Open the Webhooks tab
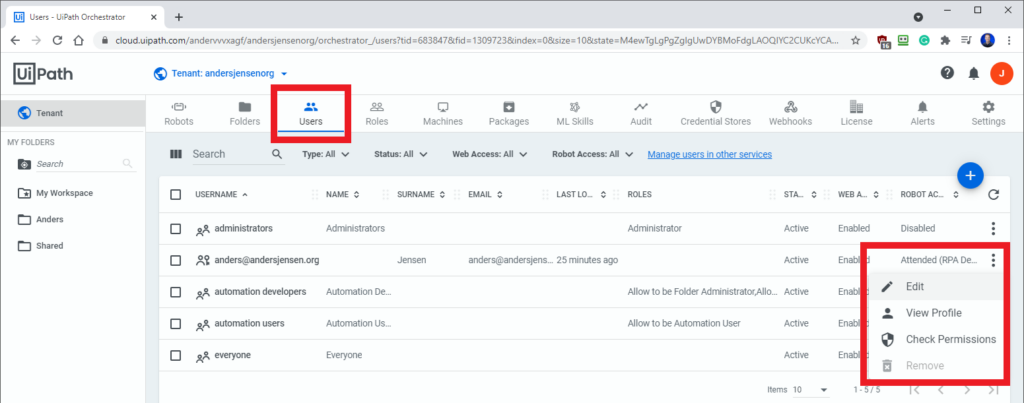Image resolution: width=1024 pixels, height=403 pixels. [790, 114]
